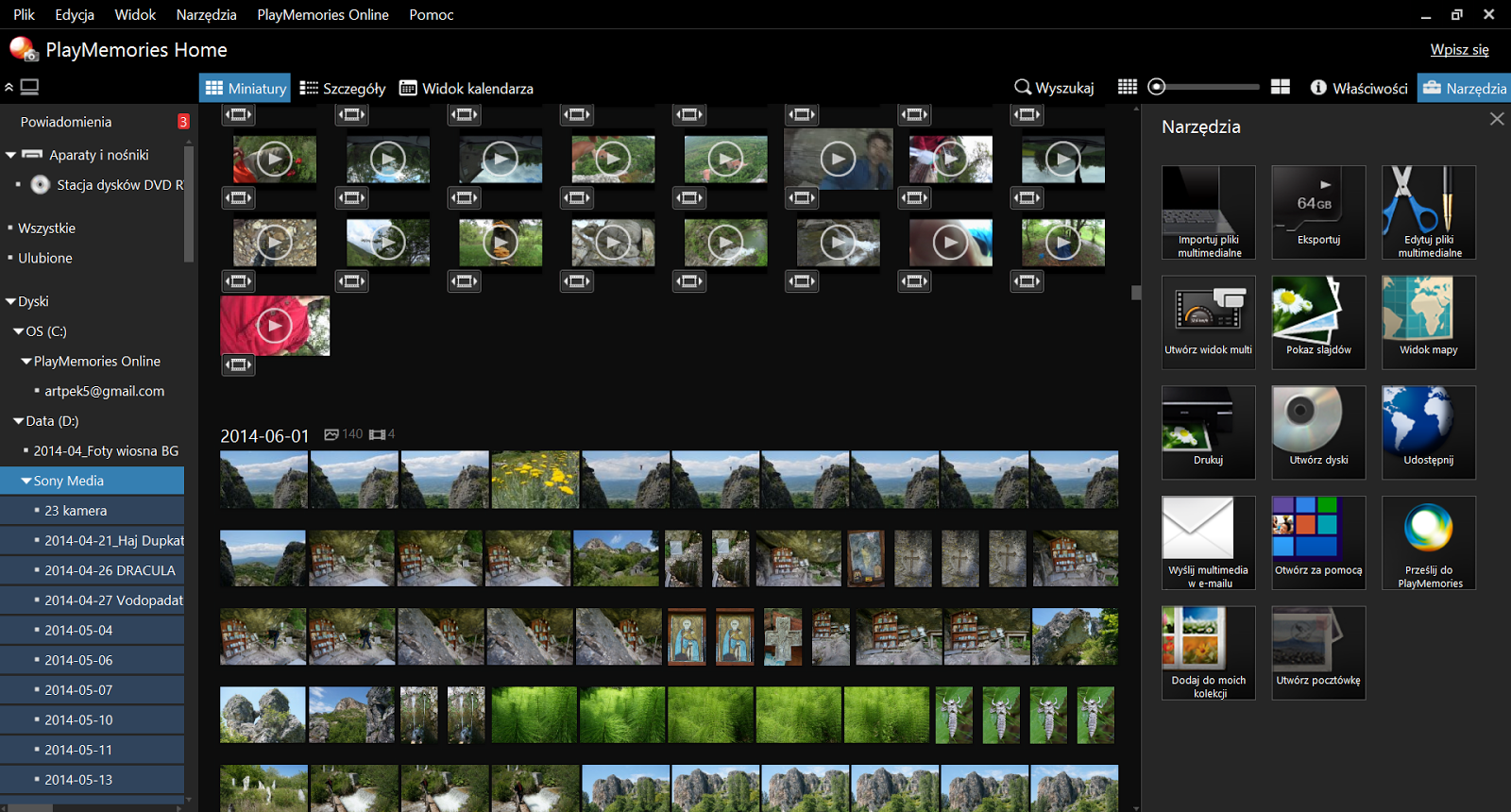Open the Eksportuj tool
The width and height of the screenshot is (1511, 812).
pyautogui.click(x=1318, y=212)
